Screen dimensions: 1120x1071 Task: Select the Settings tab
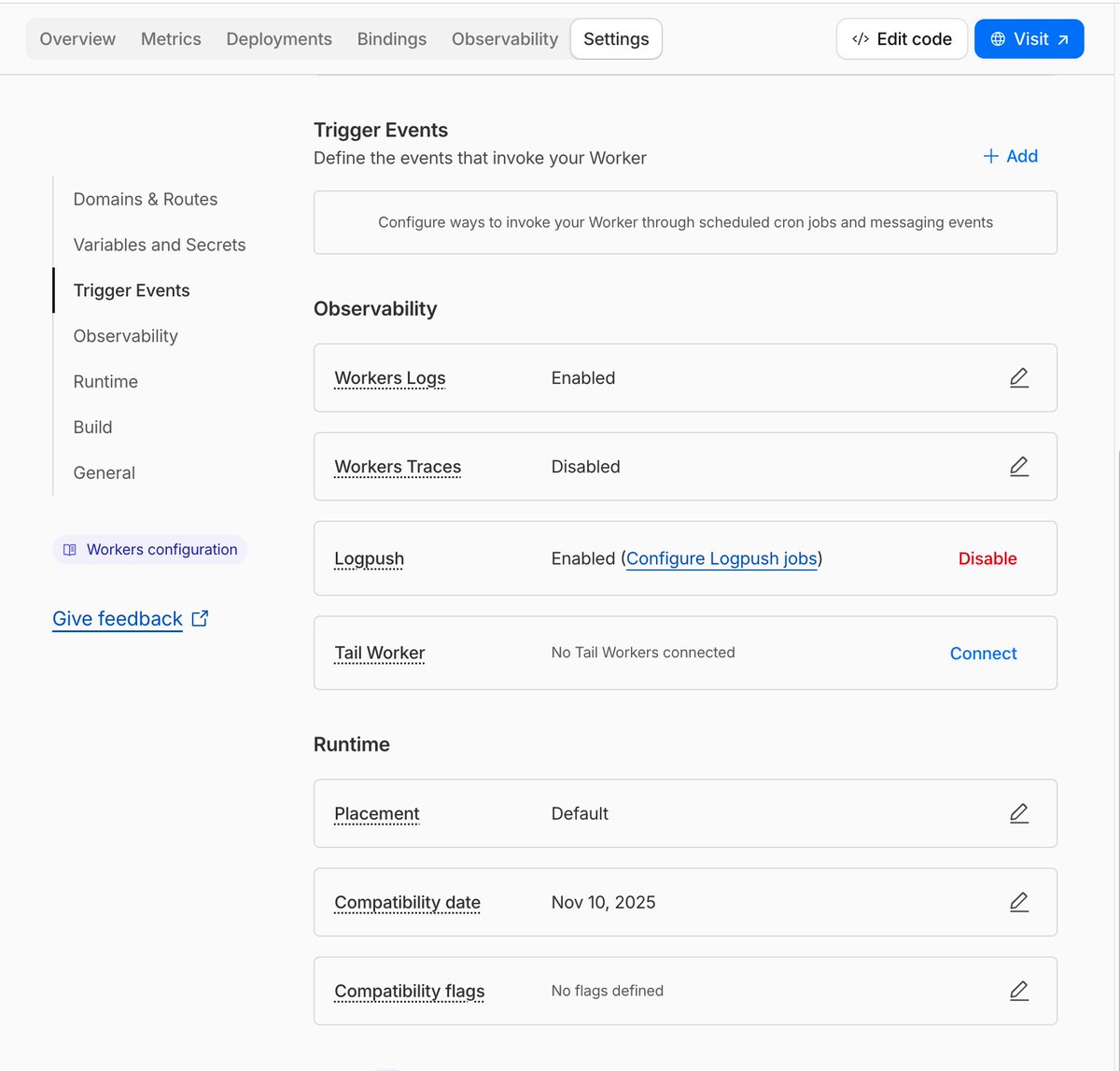(x=616, y=39)
